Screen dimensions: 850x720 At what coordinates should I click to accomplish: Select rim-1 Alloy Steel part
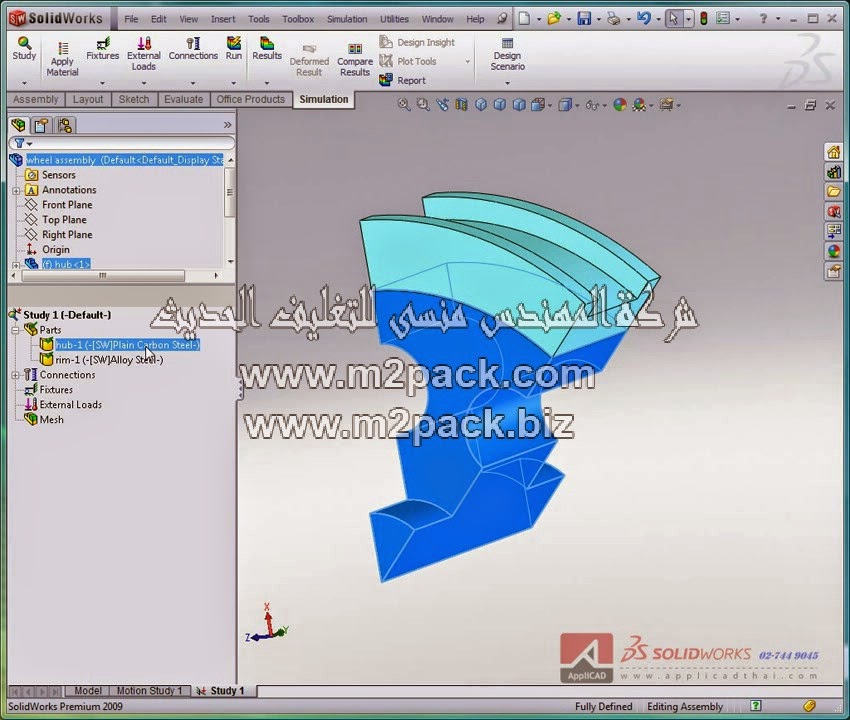(108, 360)
